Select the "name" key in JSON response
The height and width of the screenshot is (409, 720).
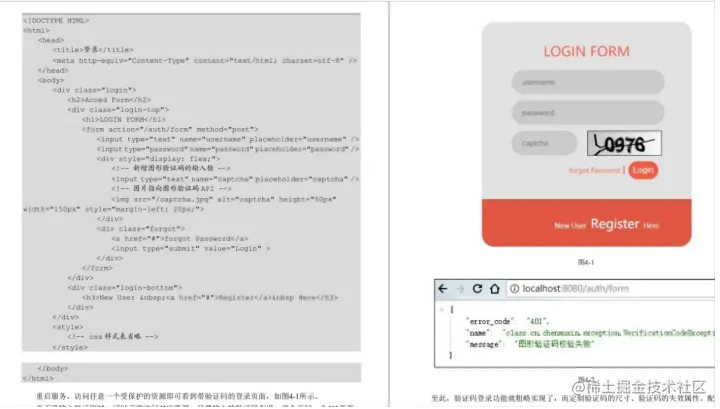click(478, 333)
